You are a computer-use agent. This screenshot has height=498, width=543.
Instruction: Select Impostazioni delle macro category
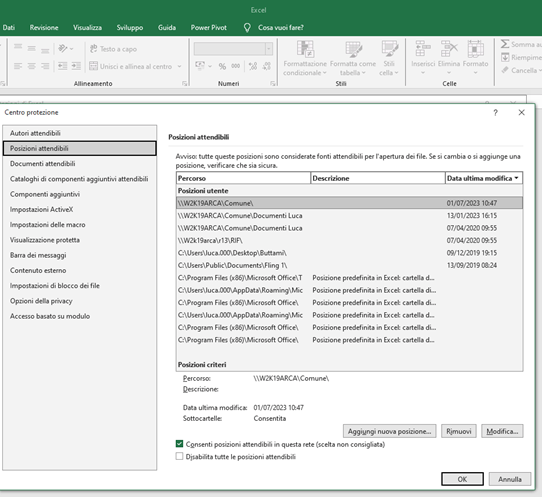tap(80, 224)
